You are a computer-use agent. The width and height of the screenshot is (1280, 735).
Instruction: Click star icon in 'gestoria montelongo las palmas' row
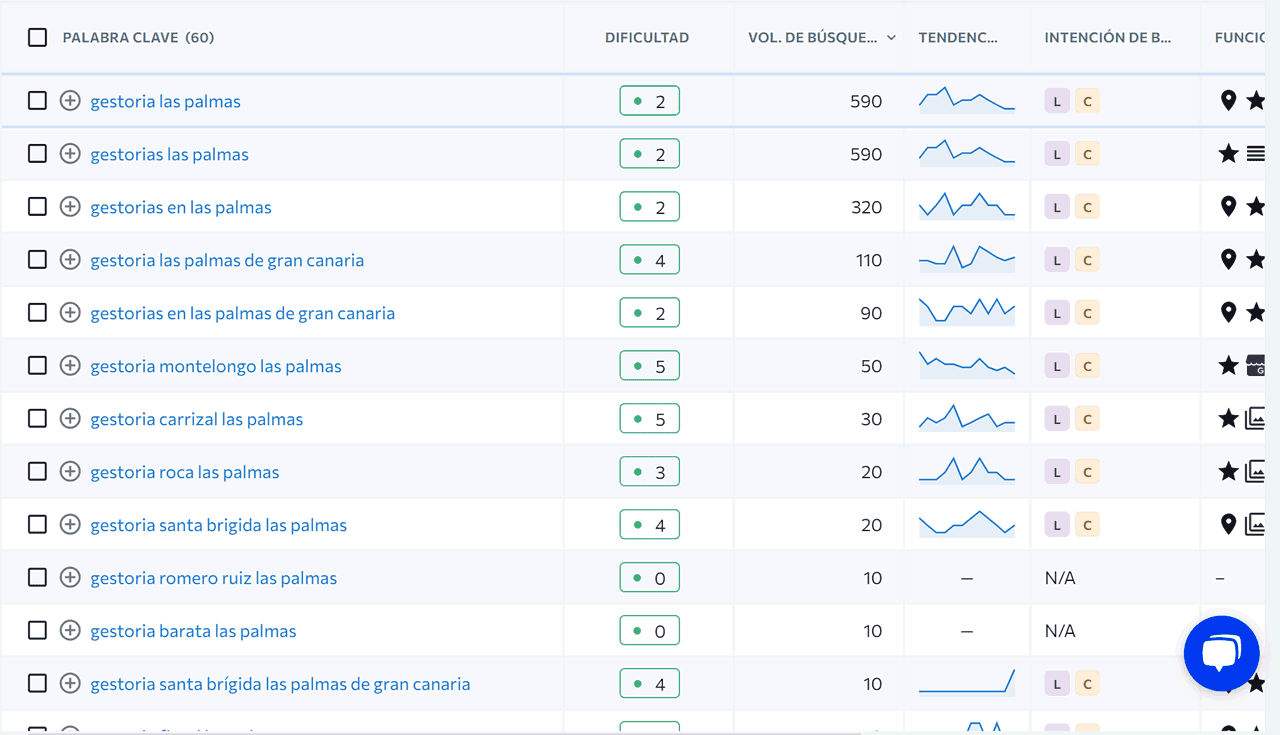click(1229, 366)
